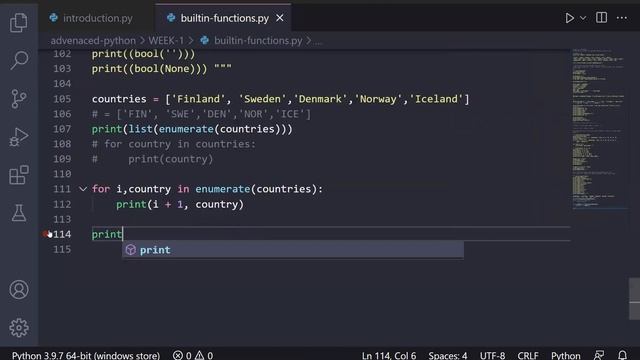This screenshot has height=360, width=640.
Task: Open the Accounts menu icon
Action: [19, 289]
